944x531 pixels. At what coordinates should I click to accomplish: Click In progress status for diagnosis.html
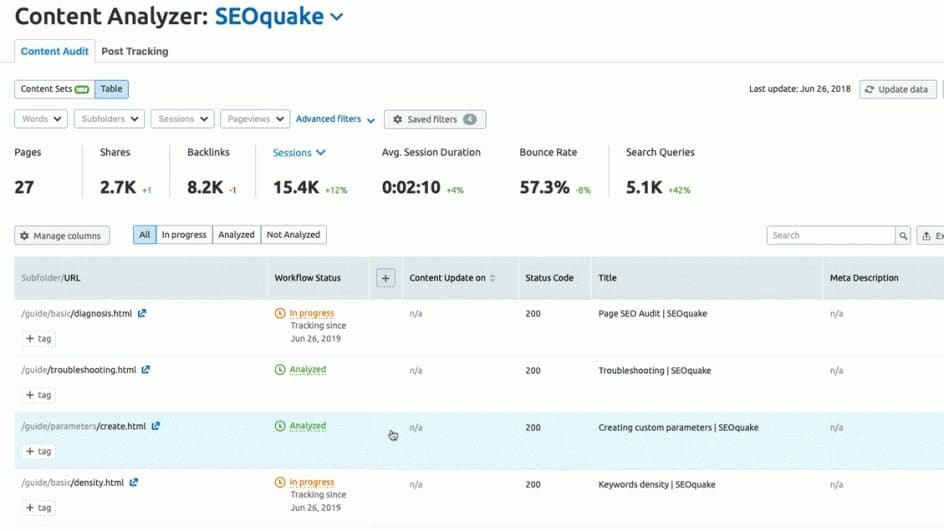312,313
